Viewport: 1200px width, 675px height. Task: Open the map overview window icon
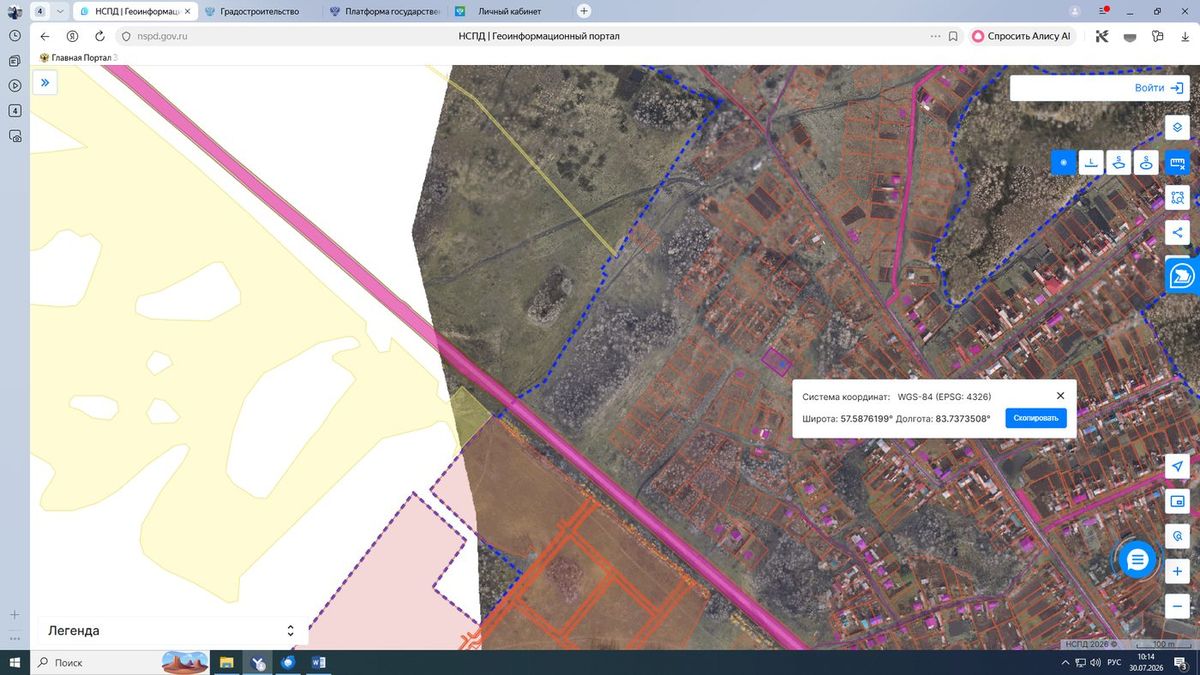(1177, 501)
